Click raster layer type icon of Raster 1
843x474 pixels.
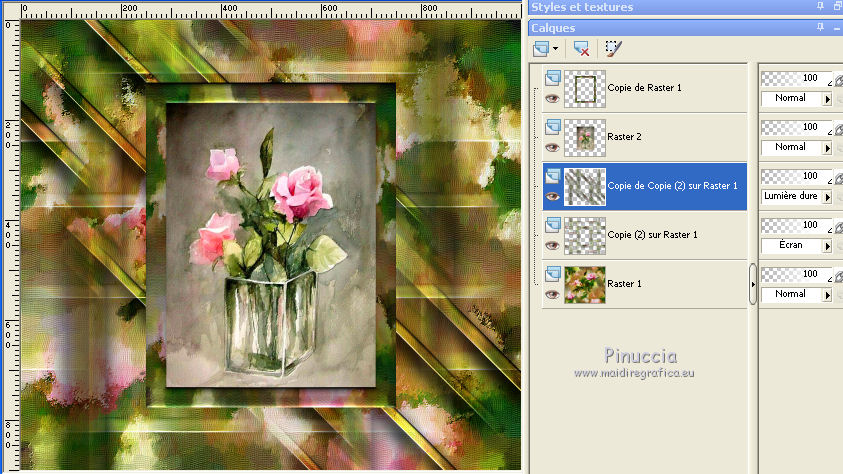tap(553, 274)
